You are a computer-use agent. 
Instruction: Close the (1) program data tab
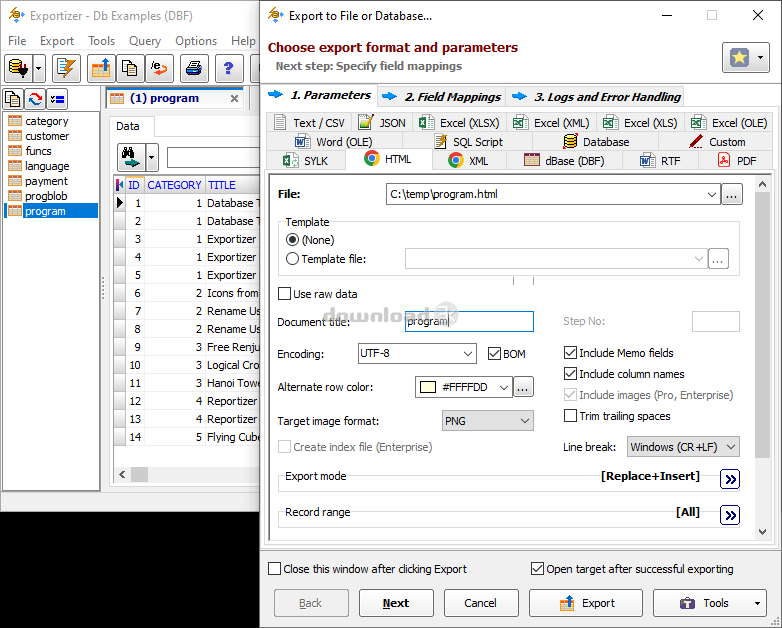(234, 99)
